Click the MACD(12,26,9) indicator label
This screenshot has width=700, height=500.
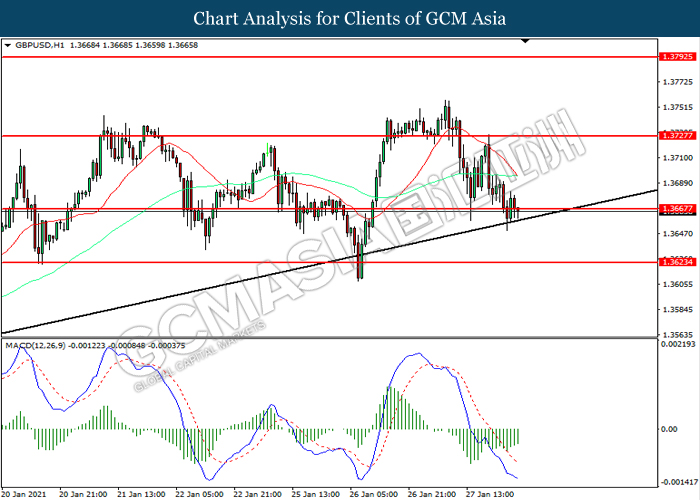point(39,346)
